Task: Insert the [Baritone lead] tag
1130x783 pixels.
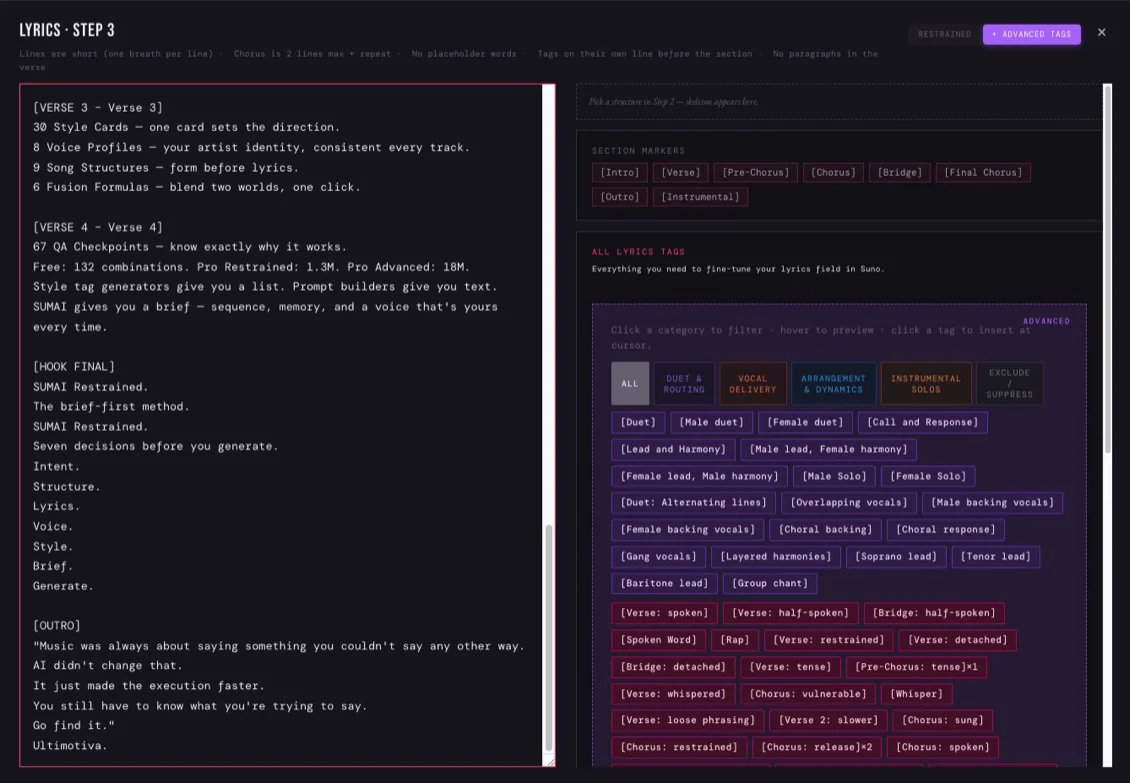Action: [664, 583]
